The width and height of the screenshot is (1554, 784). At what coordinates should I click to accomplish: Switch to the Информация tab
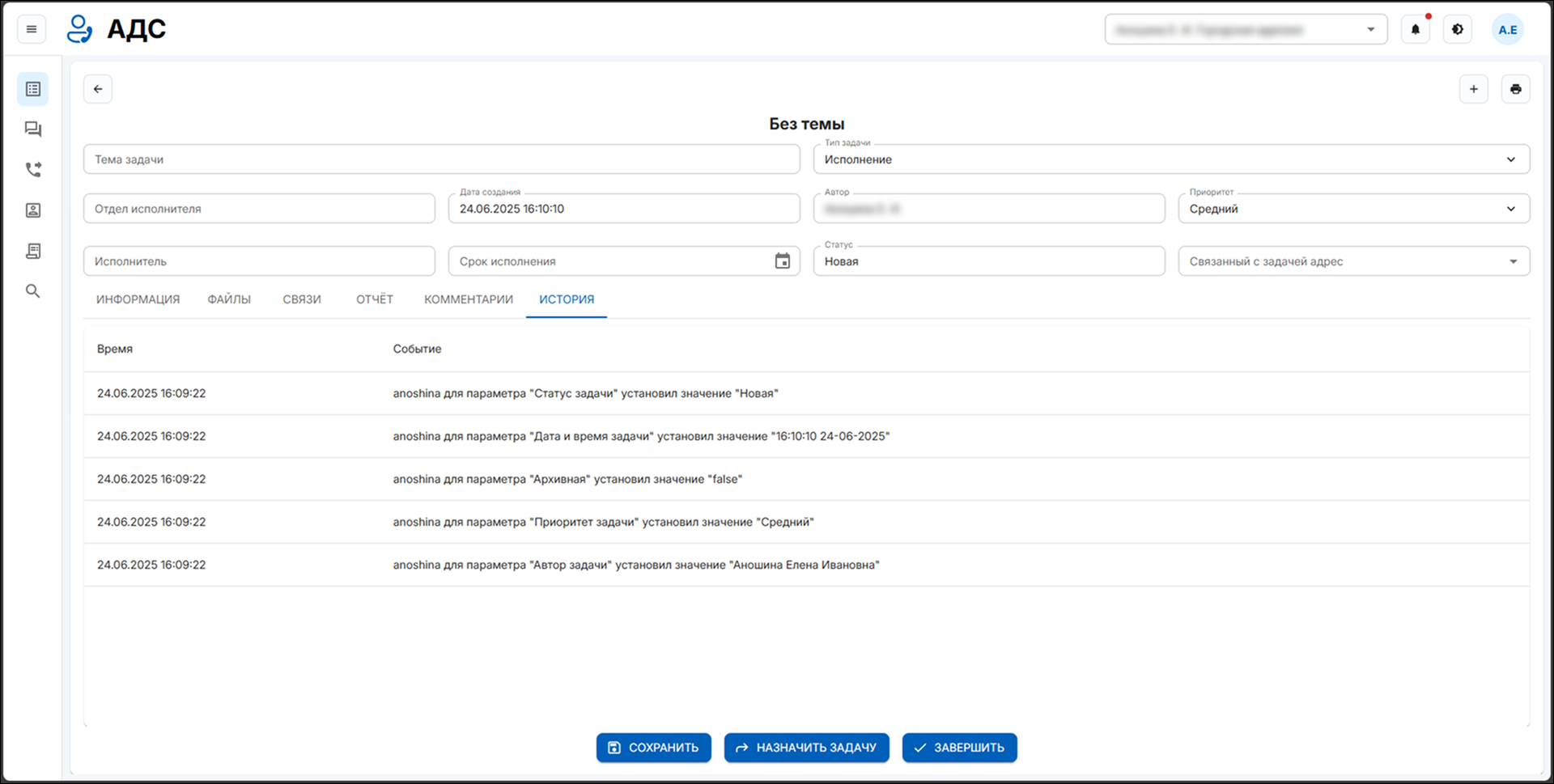138,299
